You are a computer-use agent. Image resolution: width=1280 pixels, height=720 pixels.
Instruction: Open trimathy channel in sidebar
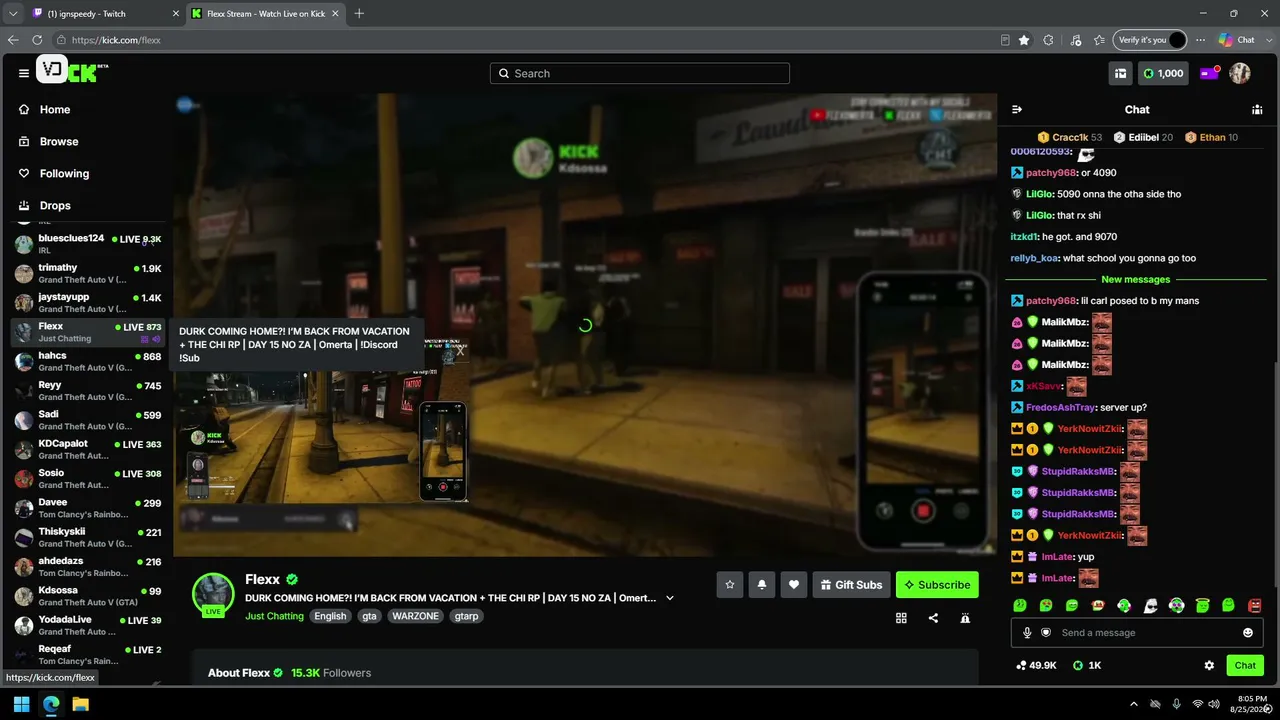click(x=88, y=273)
